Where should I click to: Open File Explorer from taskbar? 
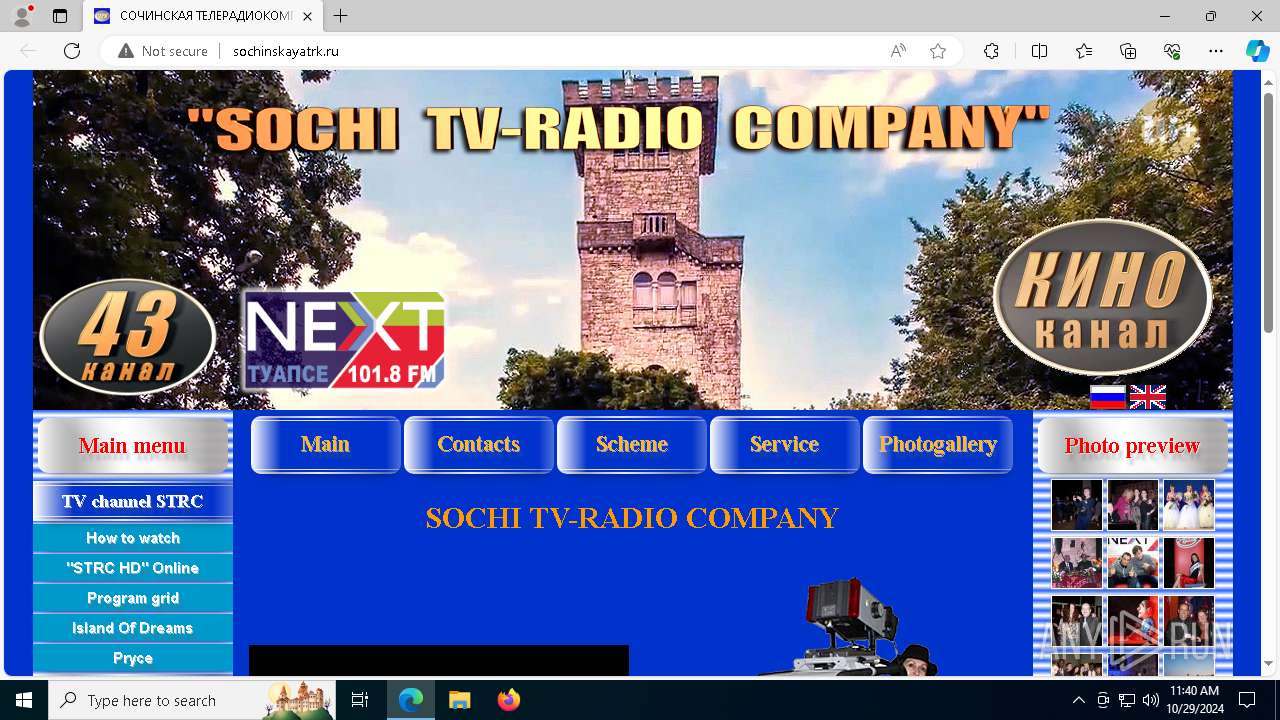pos(459,700)
